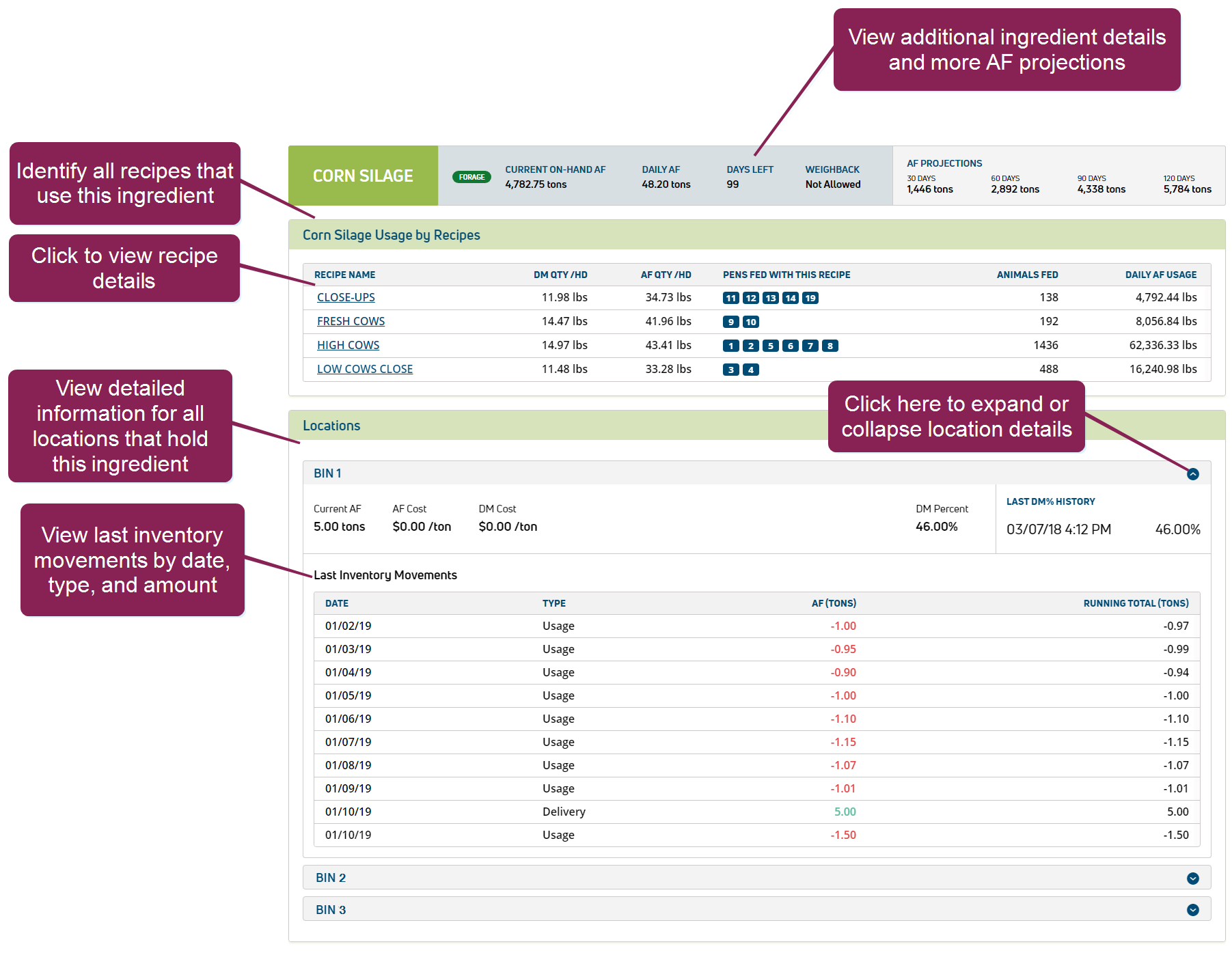Viewport: 1232px width, 953px height.
Task: Click pen badge 11 in CLOSE-UPS row
Action: point(730,298)
